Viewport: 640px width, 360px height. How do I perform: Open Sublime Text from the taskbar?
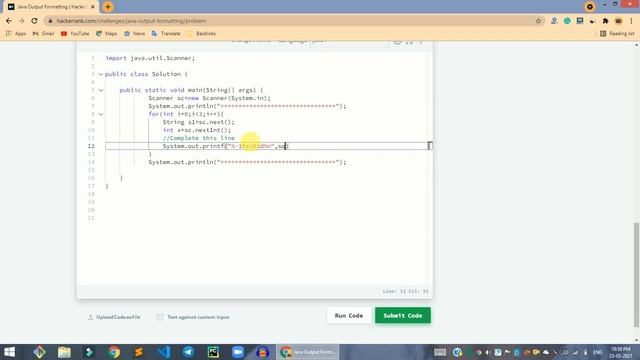point(139,352)
